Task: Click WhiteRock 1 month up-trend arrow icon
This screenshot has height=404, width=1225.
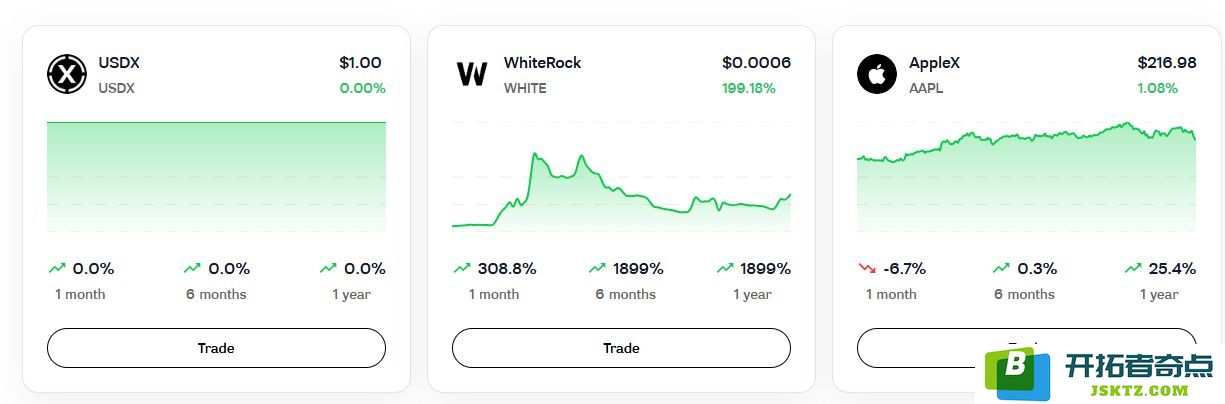Action: click(x=461, y=268)
